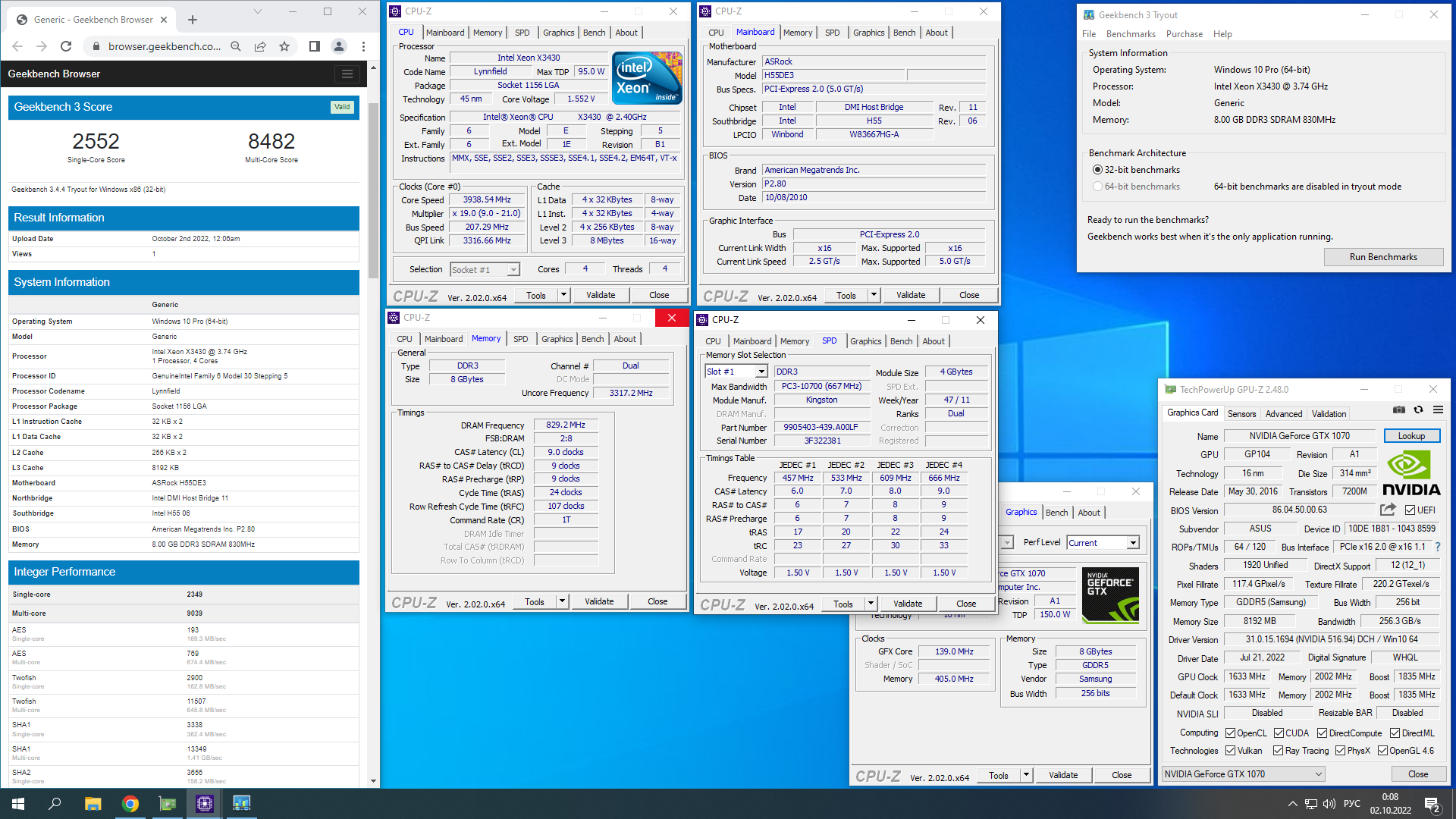Click Tools button in CPU-Z Memory window
1456x819 pixels.
point(534,601)
